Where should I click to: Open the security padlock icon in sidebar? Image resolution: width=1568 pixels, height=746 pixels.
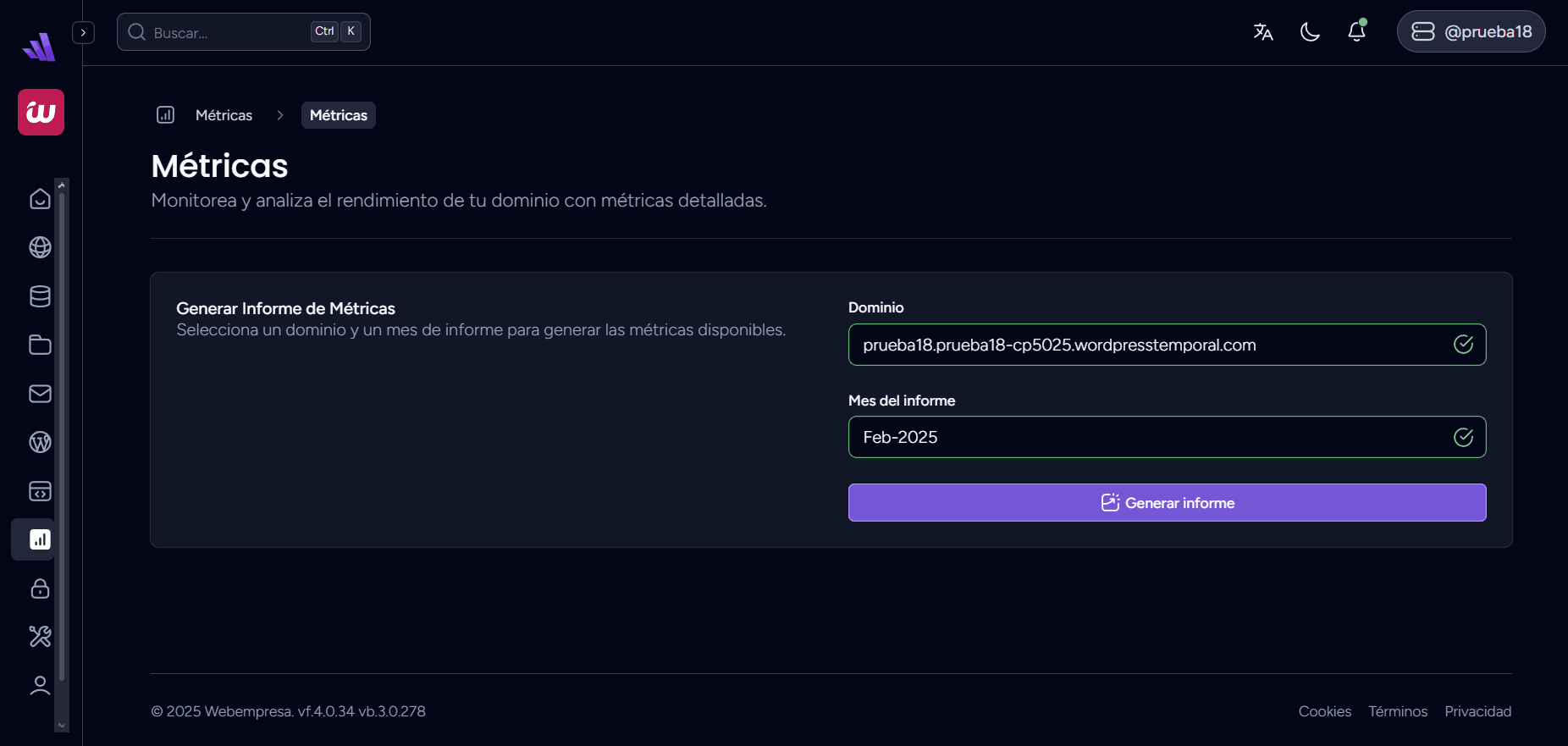[x=40, y=589]
